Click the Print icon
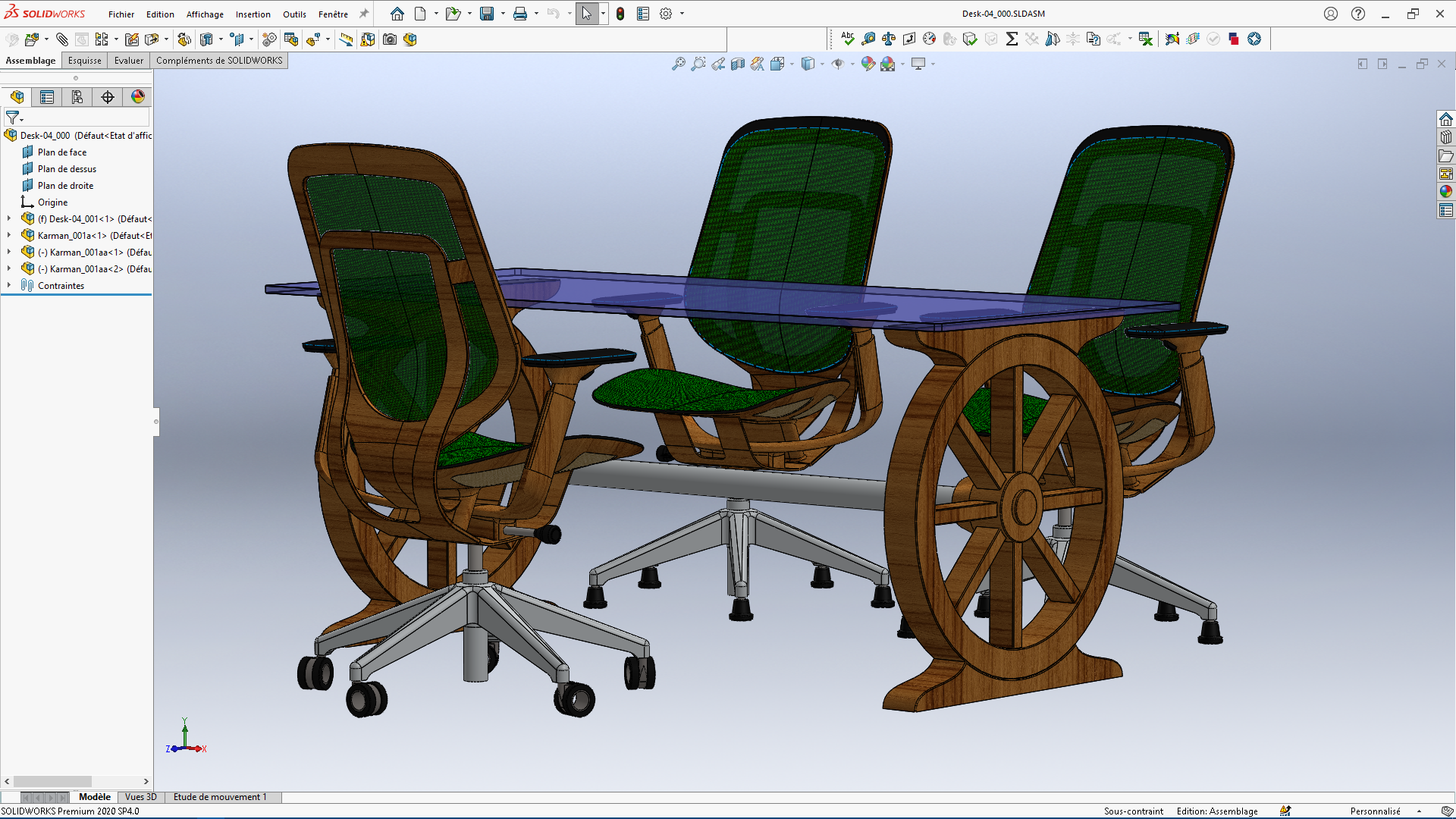 (x=520, y=14)
